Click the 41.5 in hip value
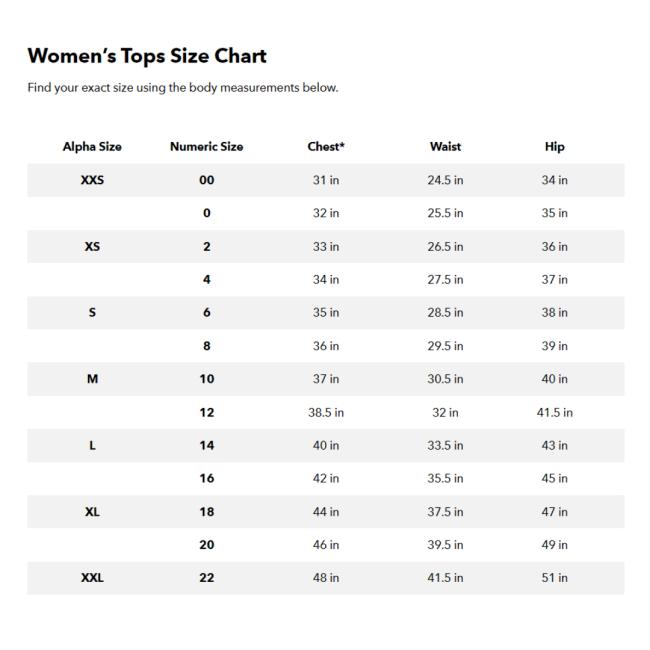This screenshot has height=650, width=650. click(x=555, y=412)
